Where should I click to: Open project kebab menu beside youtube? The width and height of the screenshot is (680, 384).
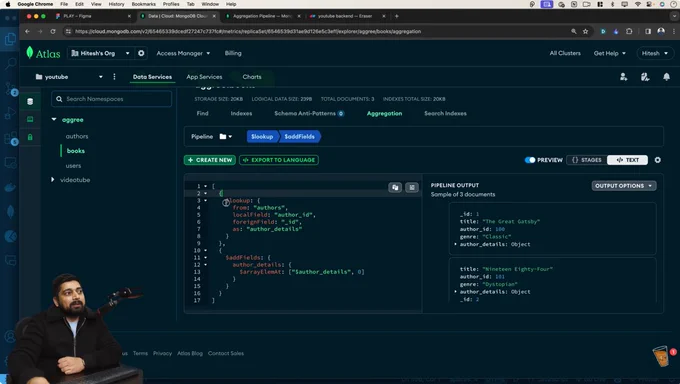coord(114,77)
